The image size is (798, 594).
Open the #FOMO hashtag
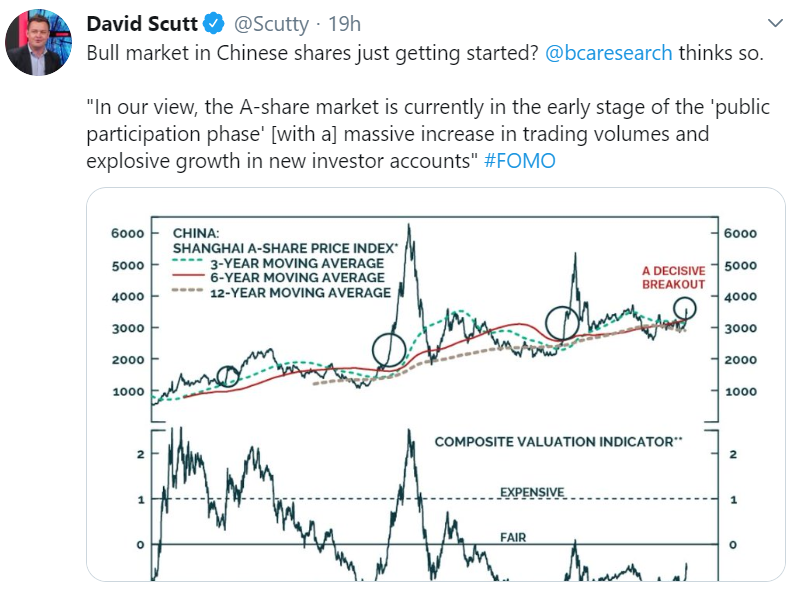point(520,161)
